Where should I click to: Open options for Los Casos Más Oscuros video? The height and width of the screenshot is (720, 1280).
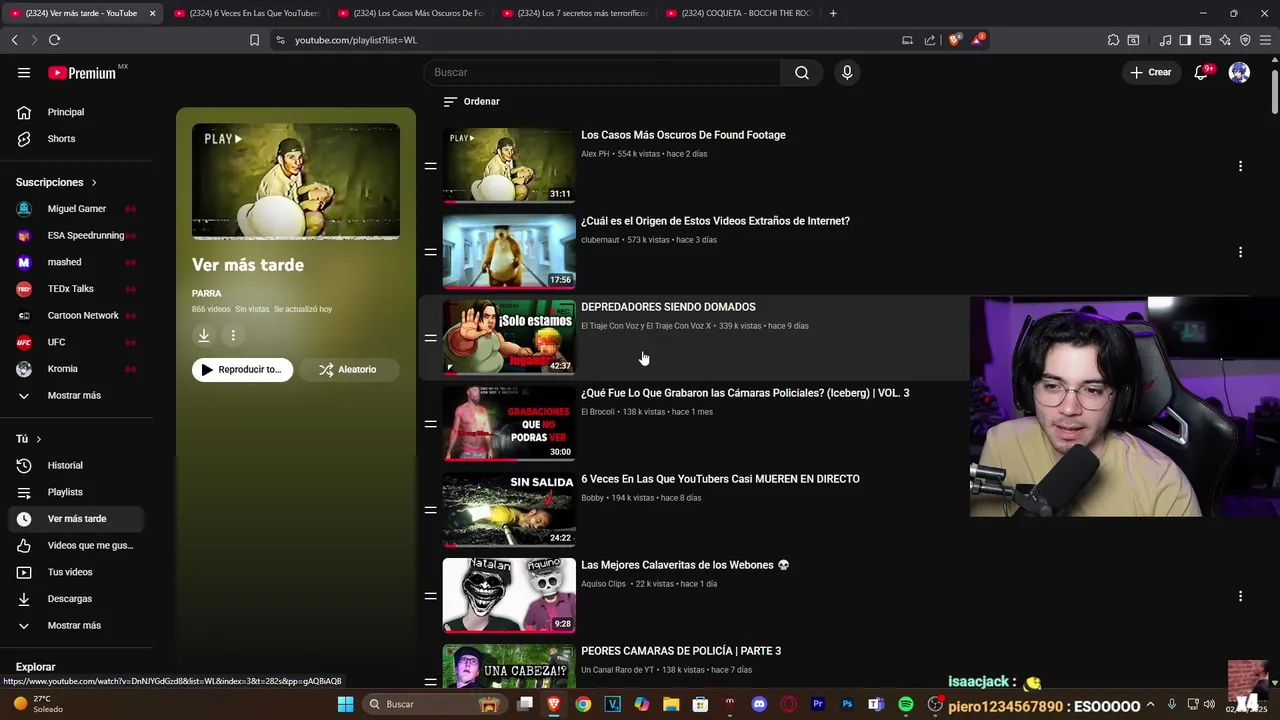pos(1240,166)
